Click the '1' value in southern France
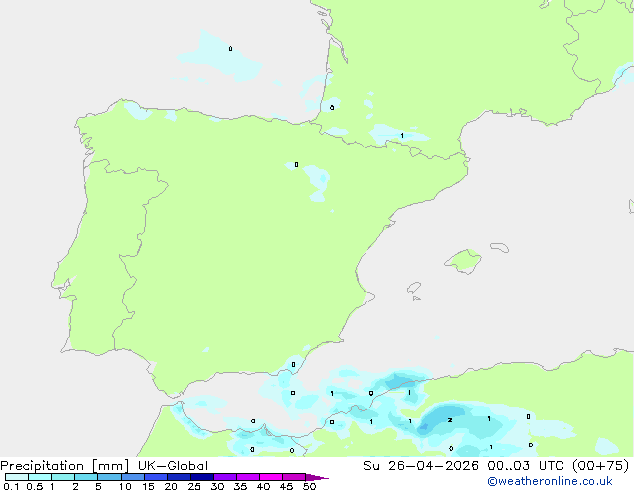 (x=402, y=135)
